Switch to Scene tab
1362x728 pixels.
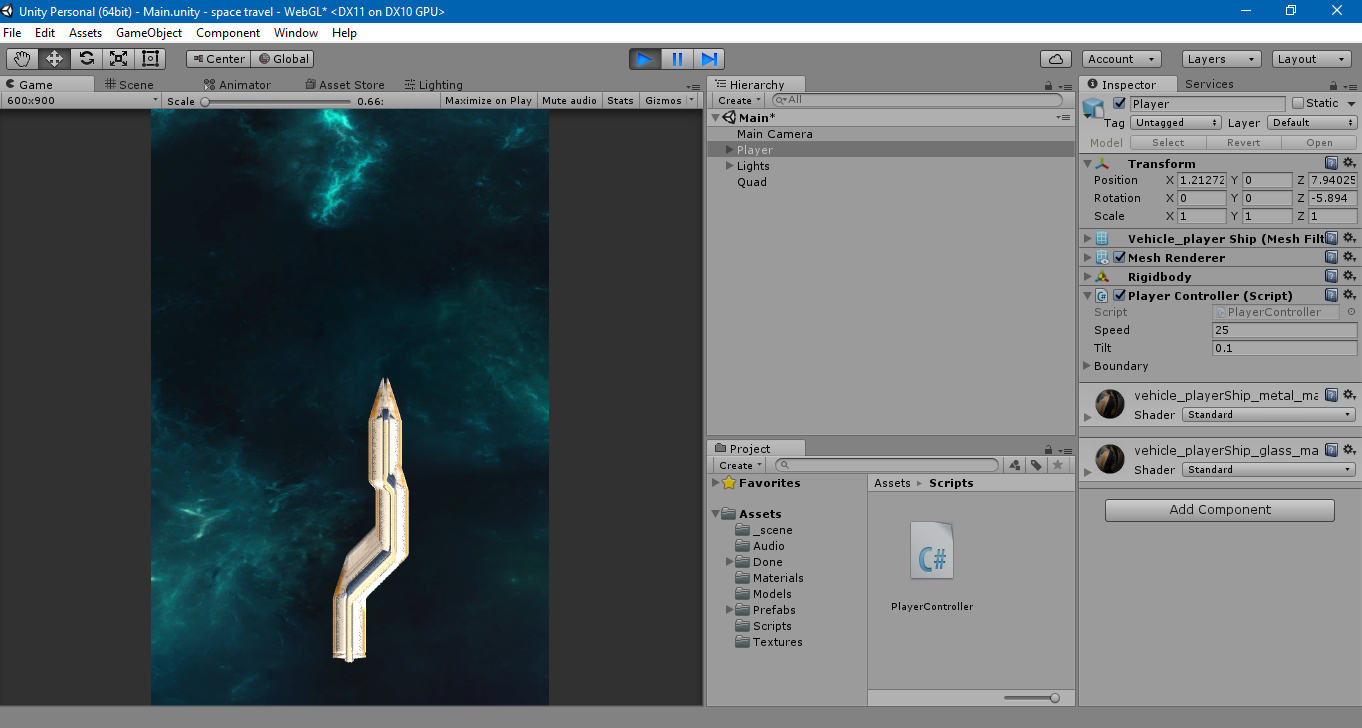coord(130,85)
